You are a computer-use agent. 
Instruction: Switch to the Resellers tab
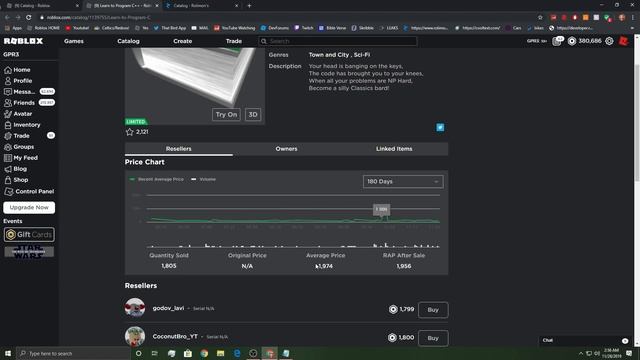(x=178, y=149)
